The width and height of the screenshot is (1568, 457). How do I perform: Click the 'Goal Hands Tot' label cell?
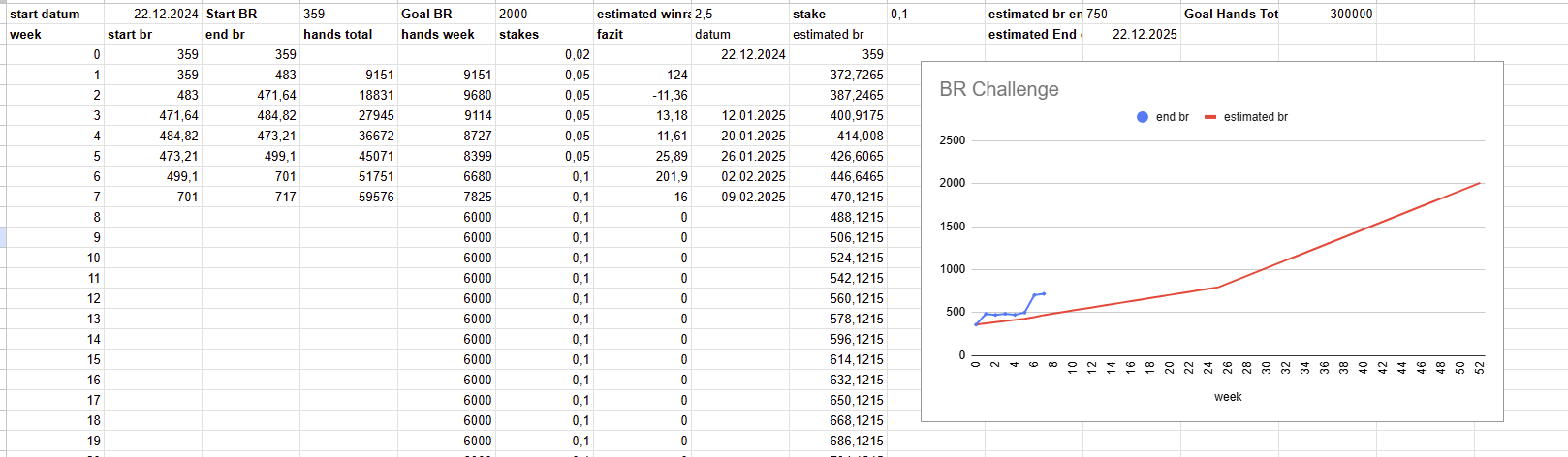(1230, 14)
